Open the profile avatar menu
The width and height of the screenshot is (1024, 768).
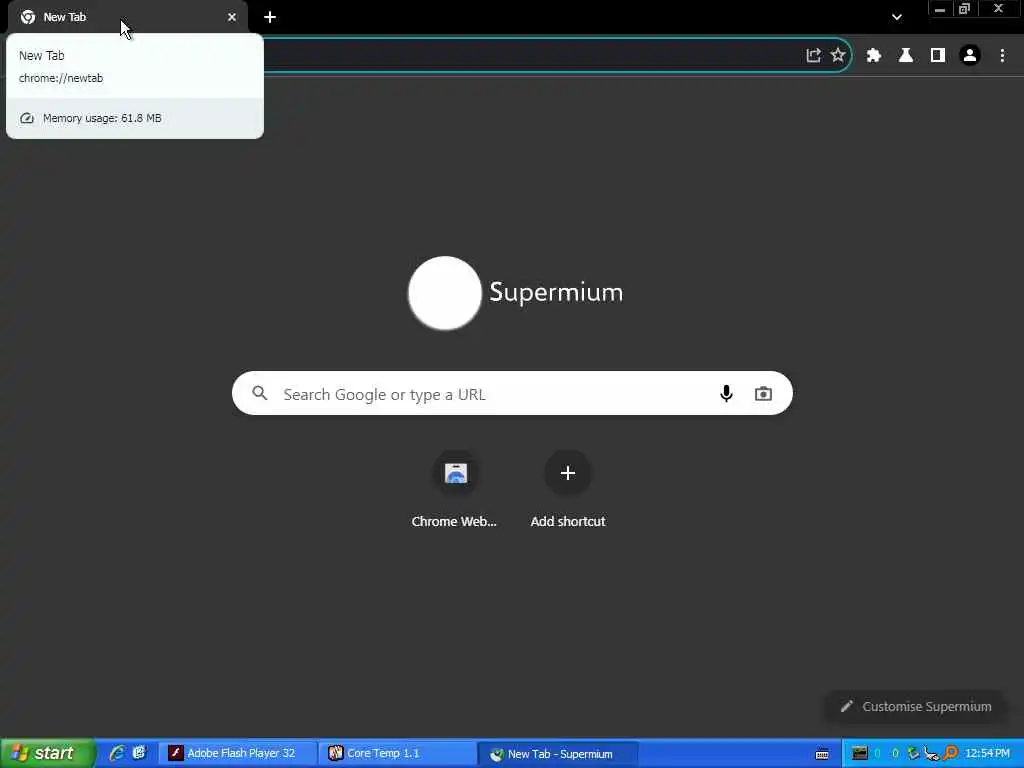tap(970, 56)
